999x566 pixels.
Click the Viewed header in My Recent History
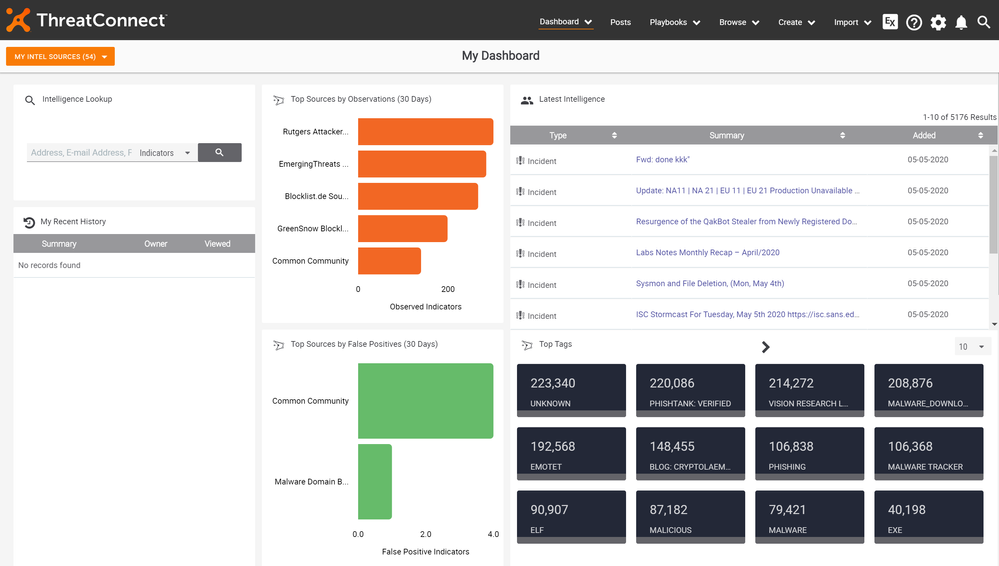tap(217, 243)
